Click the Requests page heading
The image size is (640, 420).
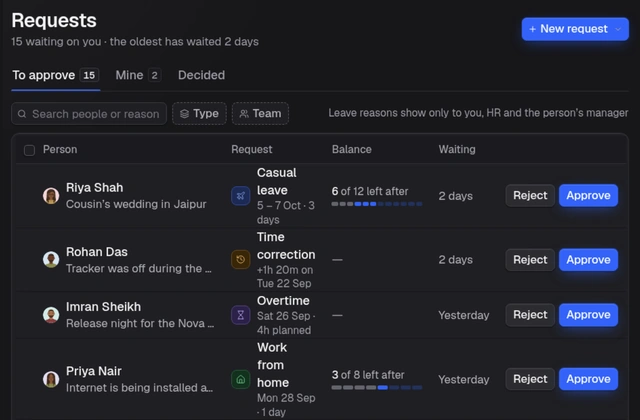(x=54, y=20)
